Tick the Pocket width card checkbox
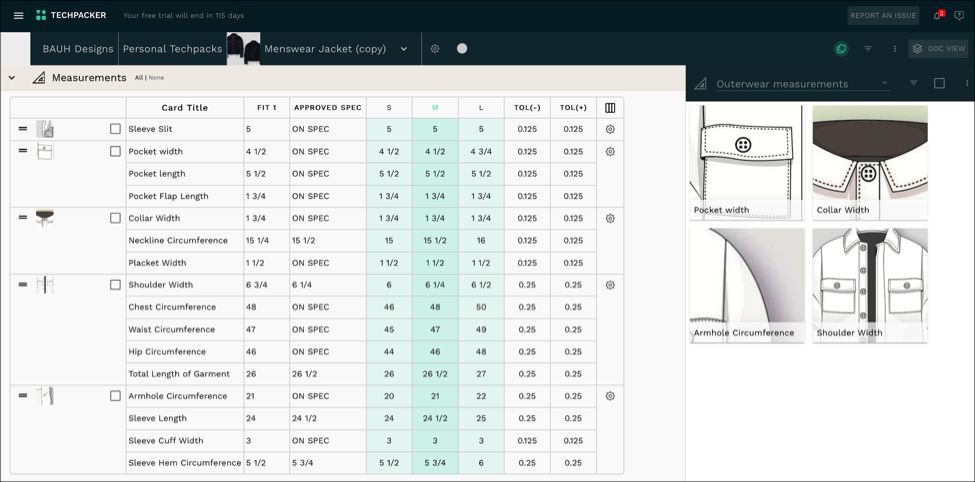975x482 pixels. [x=115, y=151]
